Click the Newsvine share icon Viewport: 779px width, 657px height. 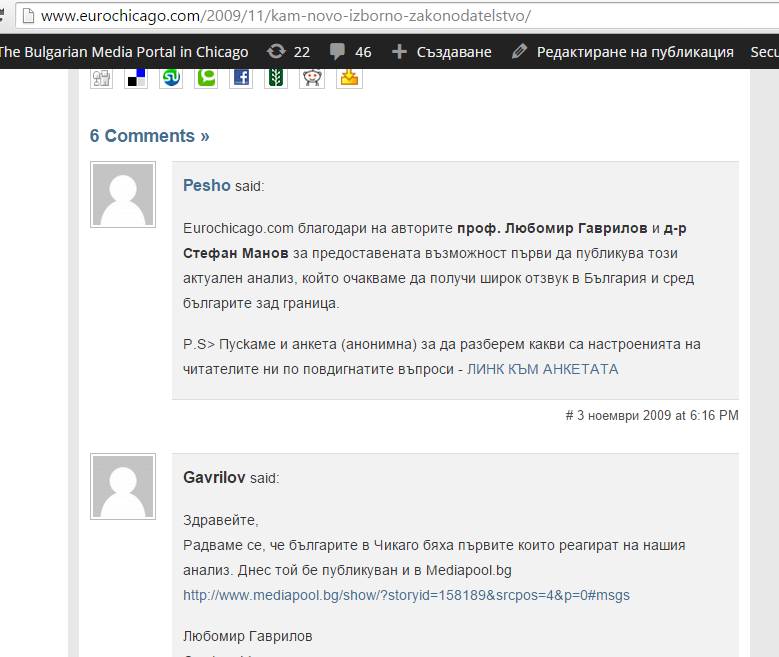coord(276,77)
